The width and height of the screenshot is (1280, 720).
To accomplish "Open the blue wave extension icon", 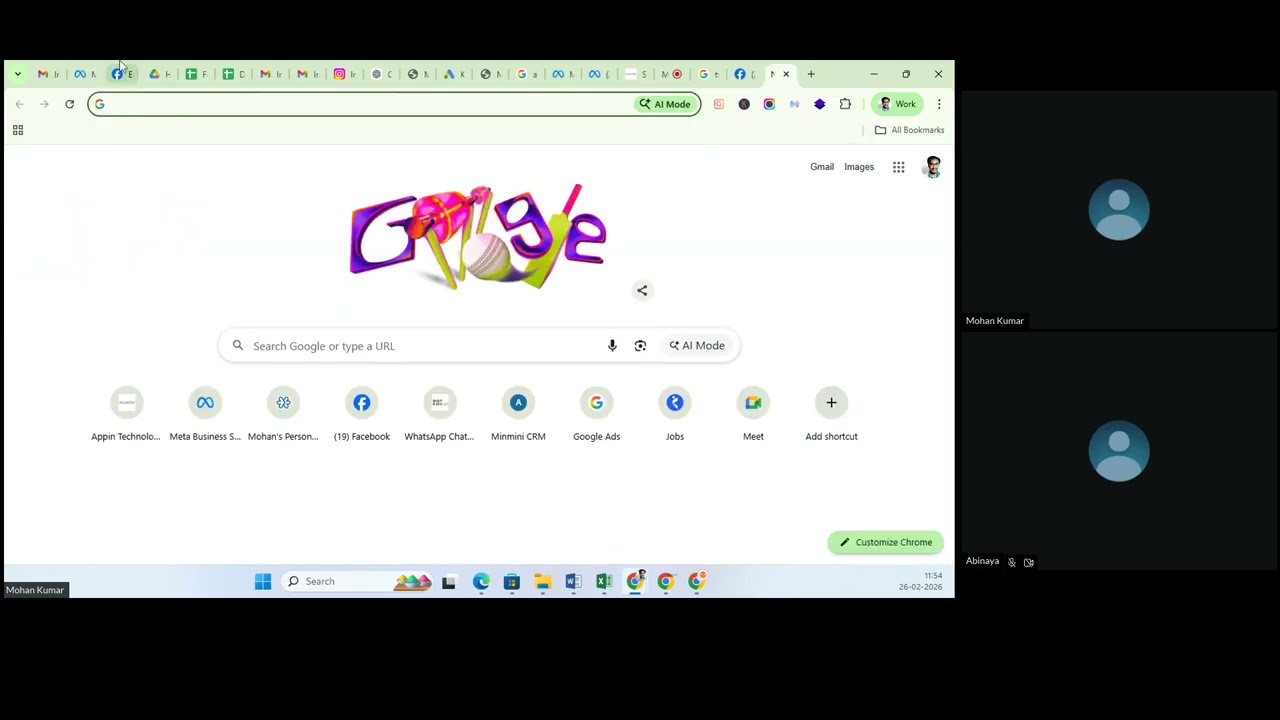I will (x=794, y=104).
